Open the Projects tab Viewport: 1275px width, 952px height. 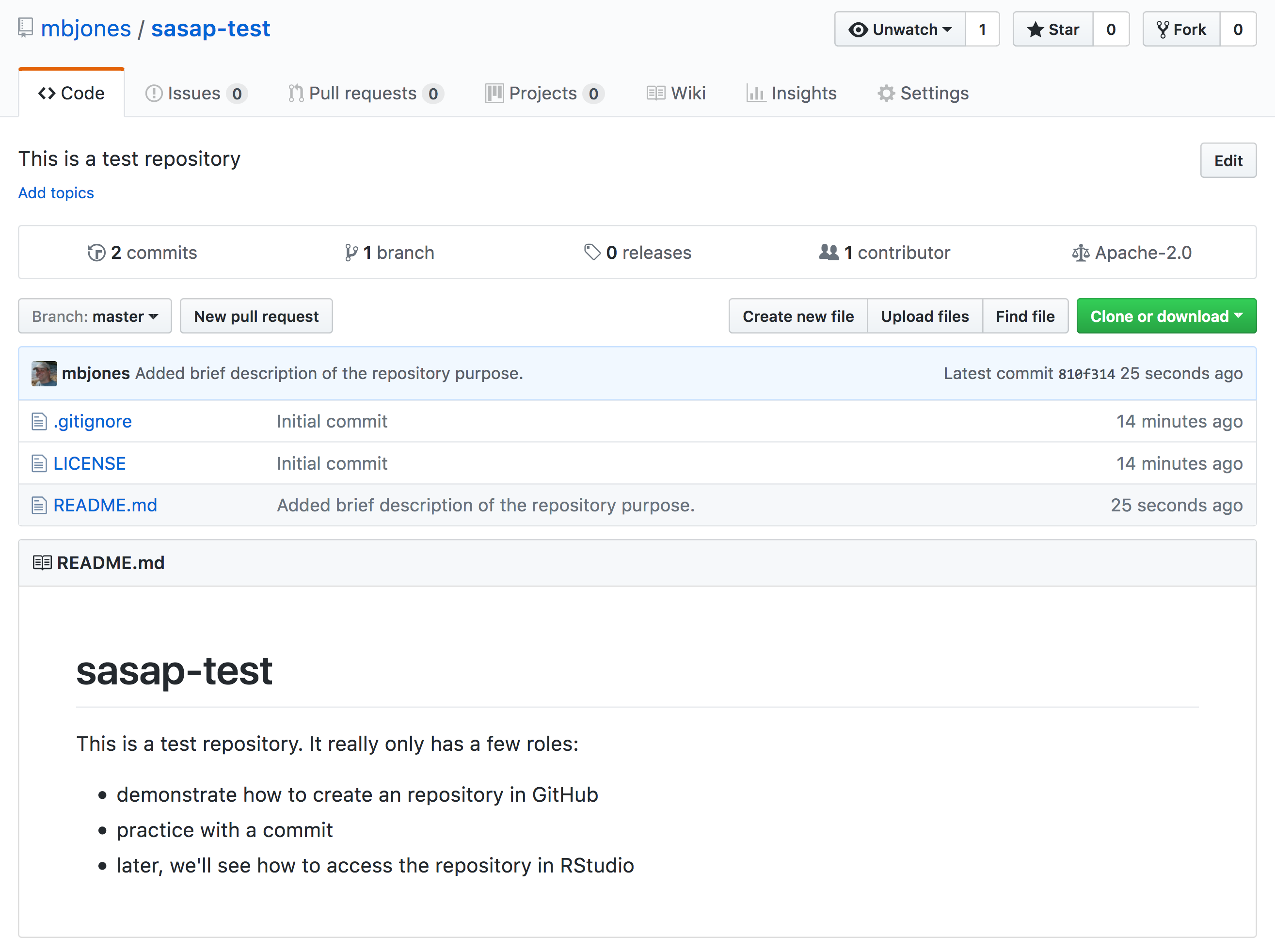(545, 94)
